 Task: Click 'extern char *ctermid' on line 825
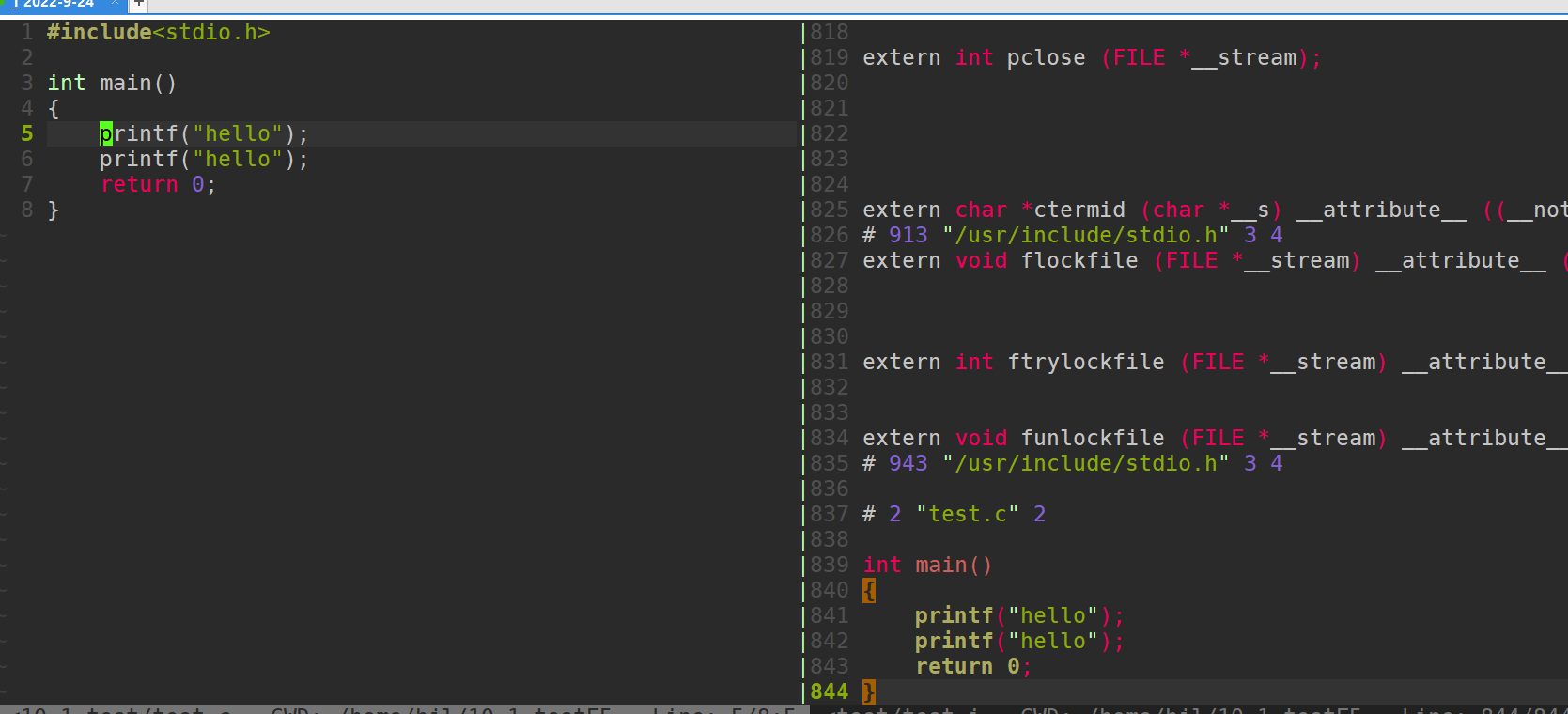tap(993, 210)
